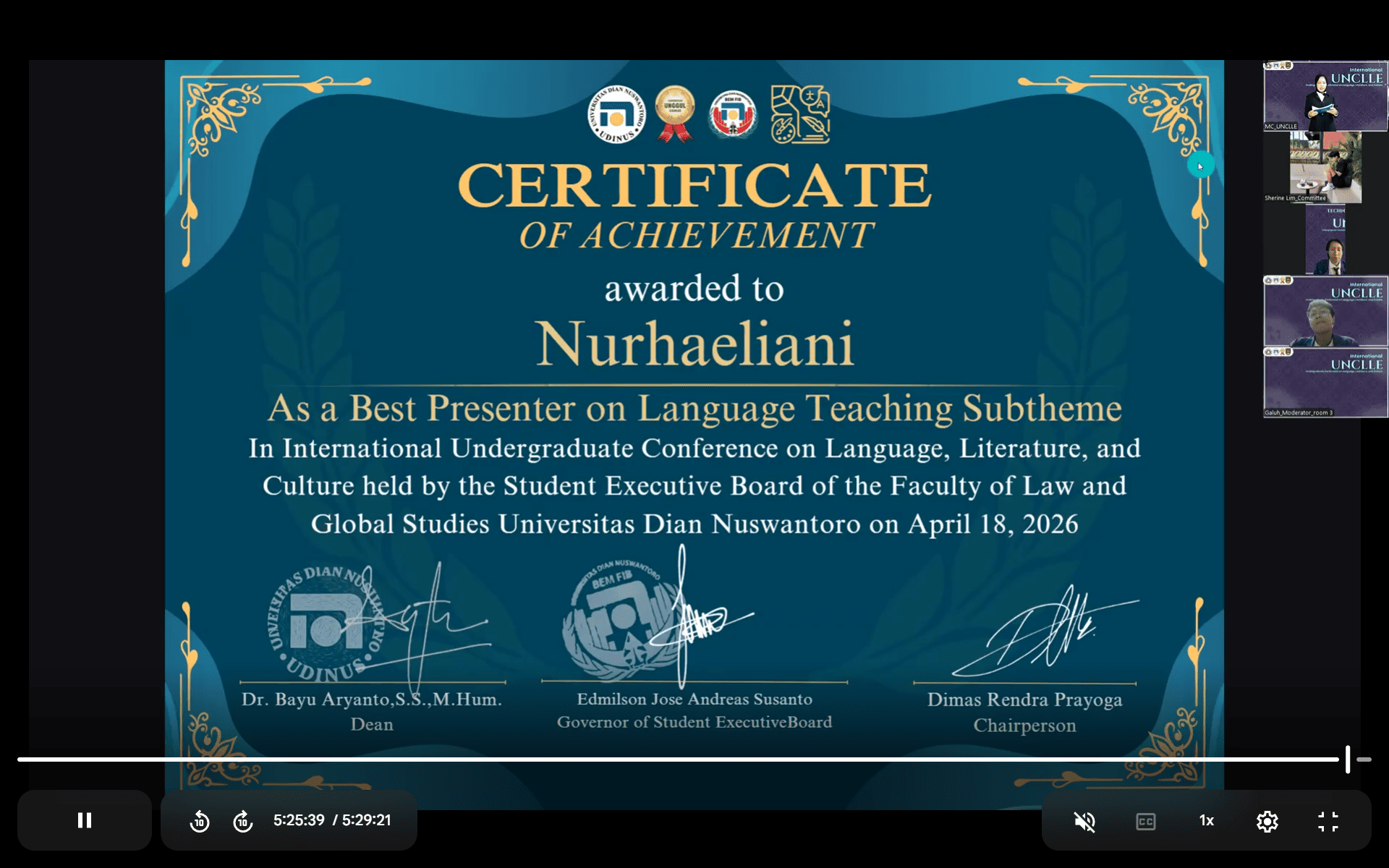1389x868 pixels.
Task: Skip forward 10 seconds
Action: tap(243, 821)
